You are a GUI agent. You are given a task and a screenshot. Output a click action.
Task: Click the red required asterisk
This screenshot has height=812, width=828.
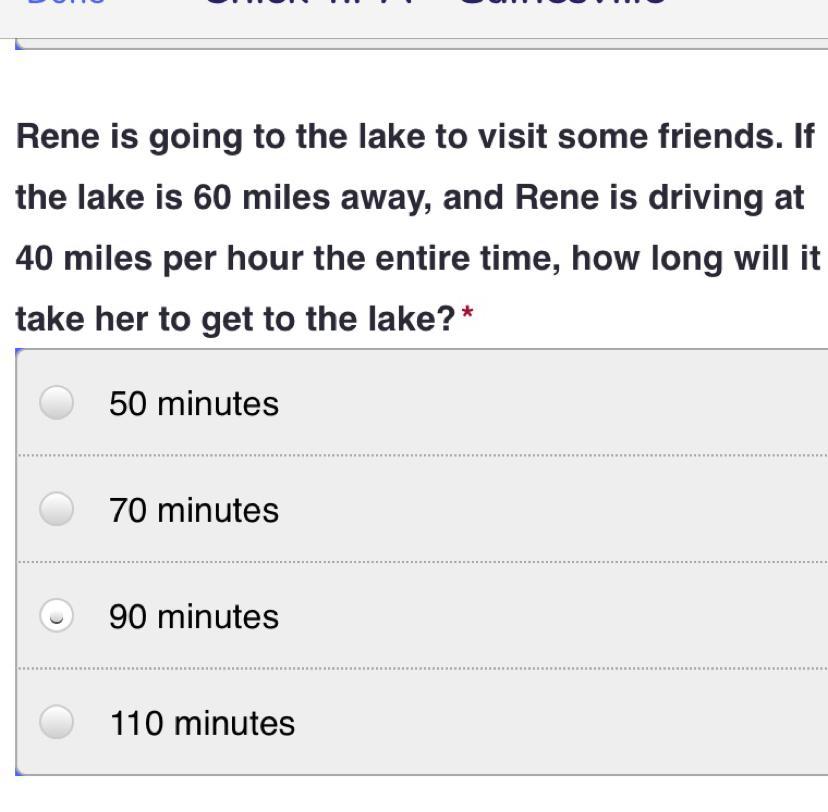click(467, 315)
